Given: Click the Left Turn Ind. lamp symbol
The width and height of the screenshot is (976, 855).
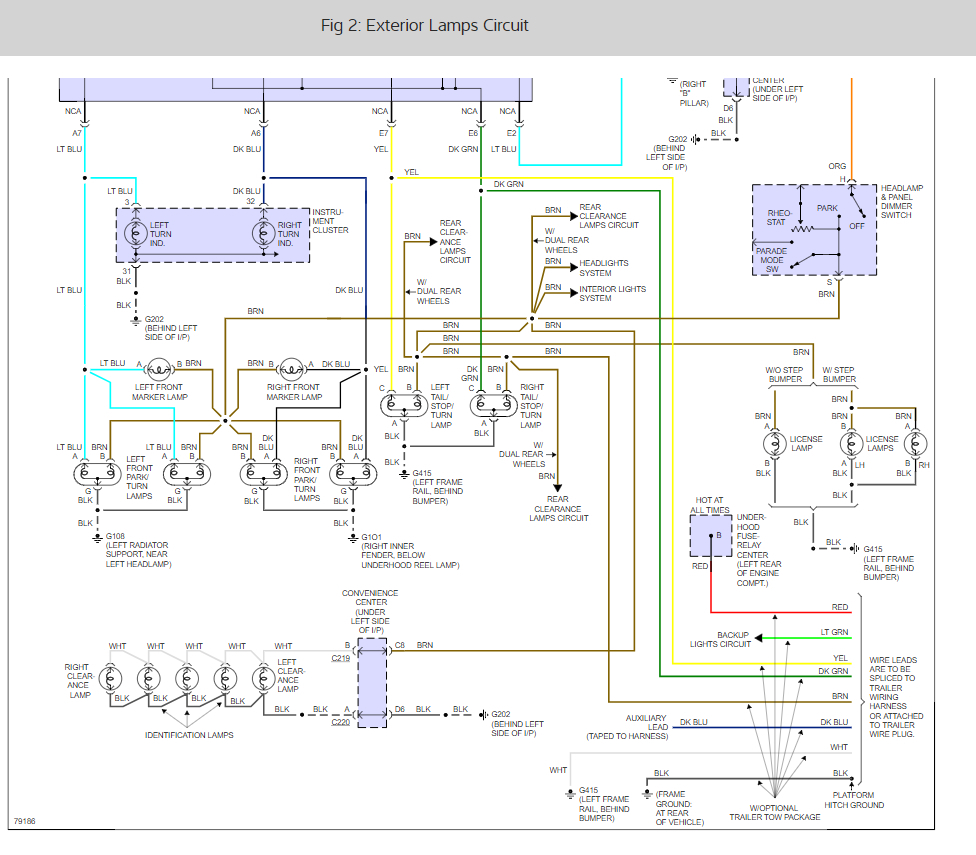Looking at the screenshot, I should point(135,232).
